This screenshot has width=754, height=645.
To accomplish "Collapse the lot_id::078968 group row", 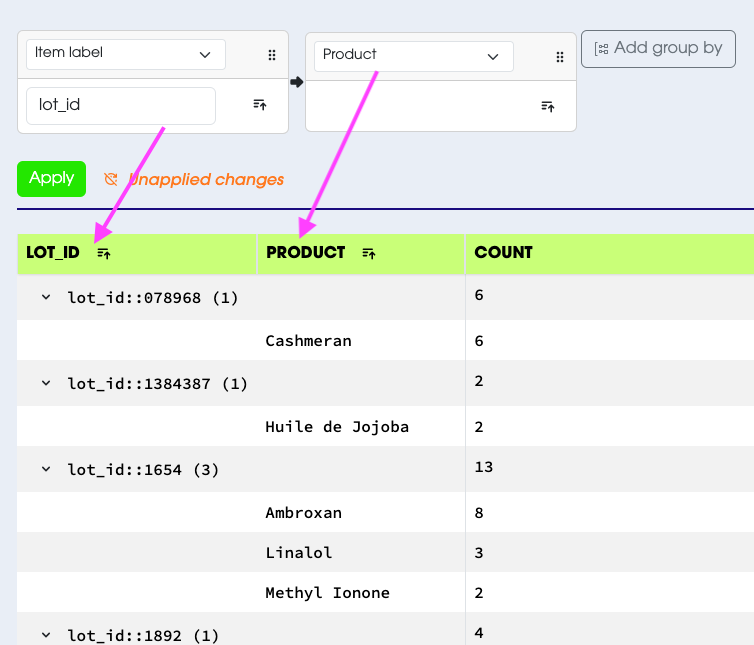I will click(46, 298).
